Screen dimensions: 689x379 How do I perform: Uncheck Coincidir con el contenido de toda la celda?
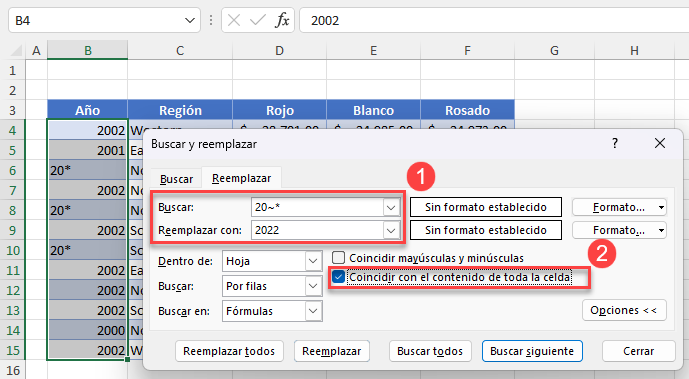point(338,277)
